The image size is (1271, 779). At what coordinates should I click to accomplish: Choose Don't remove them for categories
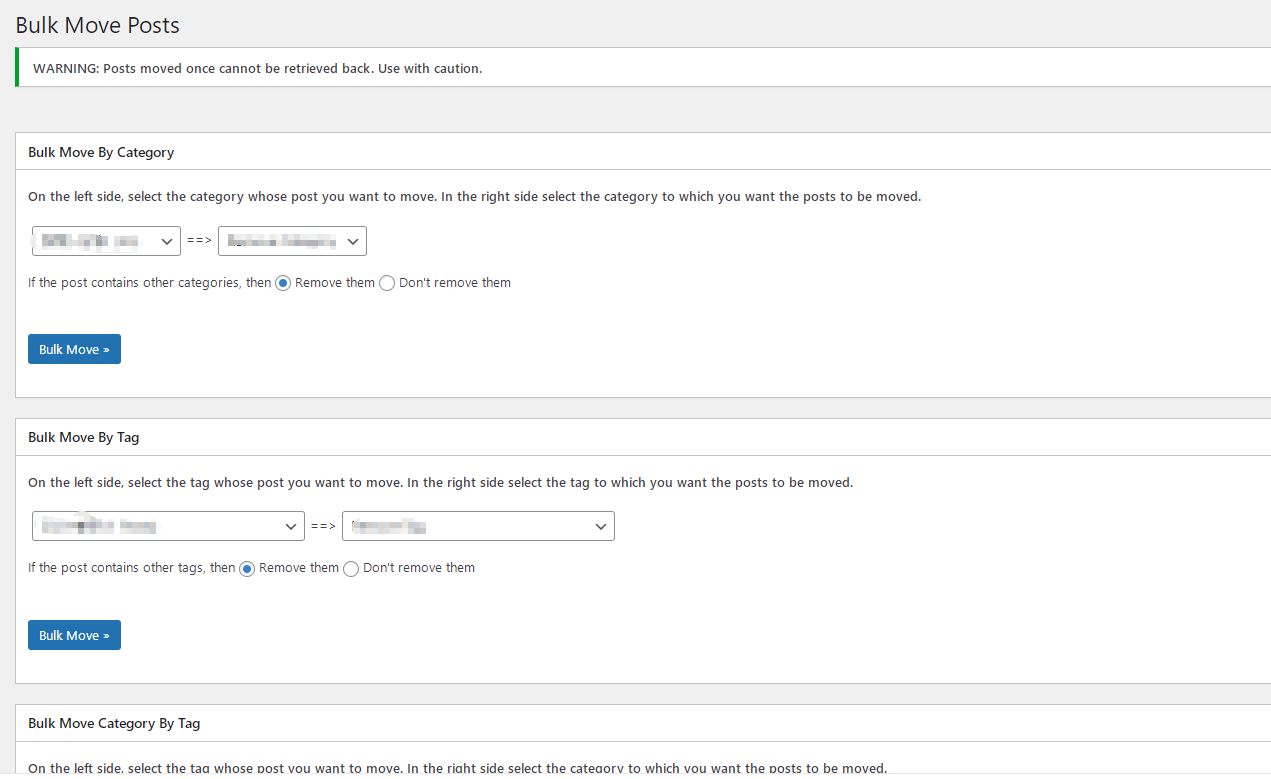387,283
